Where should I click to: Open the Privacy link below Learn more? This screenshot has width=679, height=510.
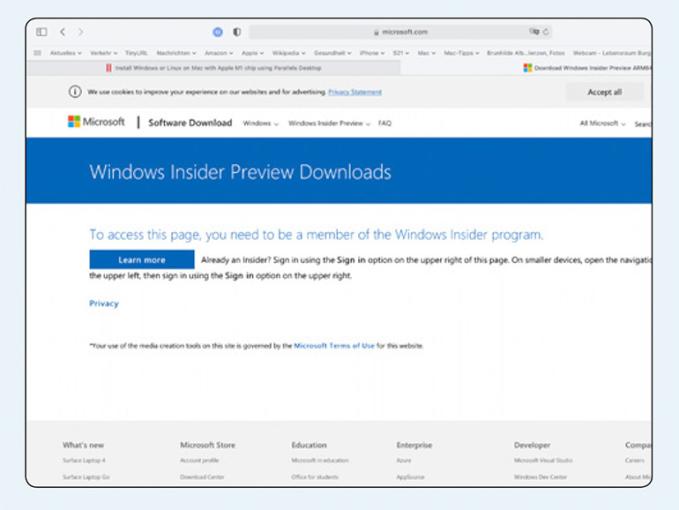[104, 303]
